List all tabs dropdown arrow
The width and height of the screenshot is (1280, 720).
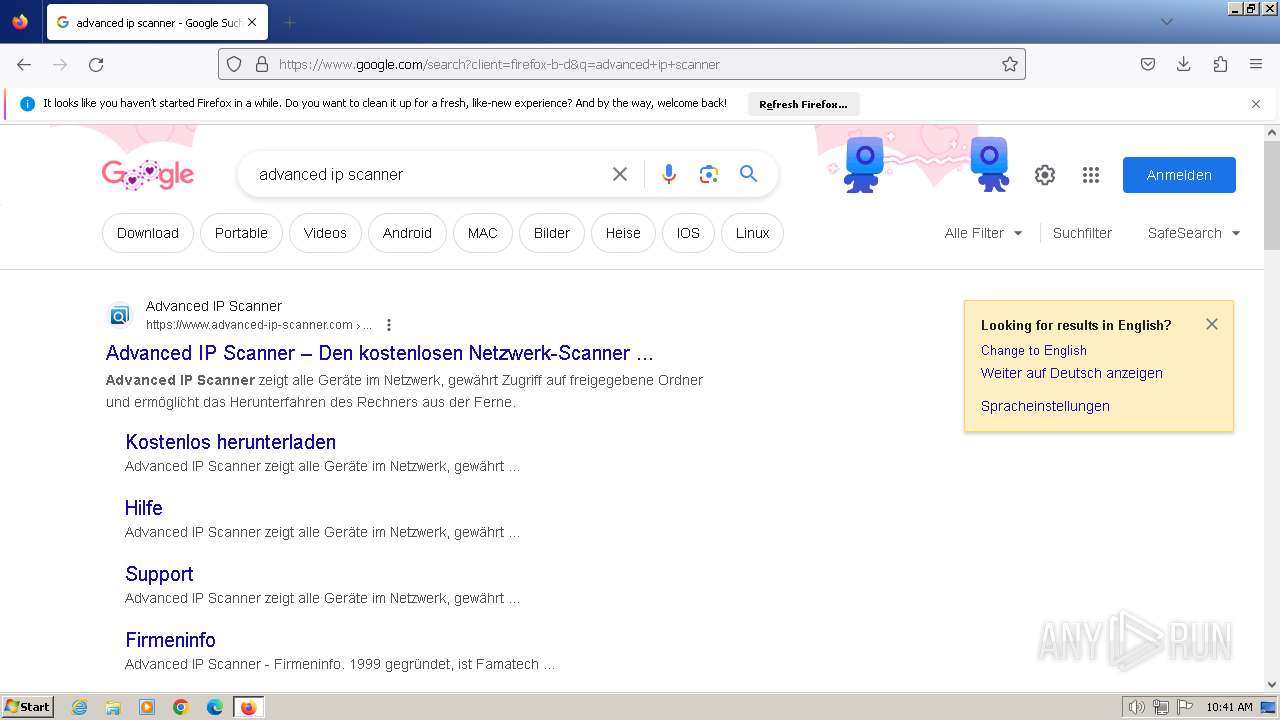click(1166, 22)
